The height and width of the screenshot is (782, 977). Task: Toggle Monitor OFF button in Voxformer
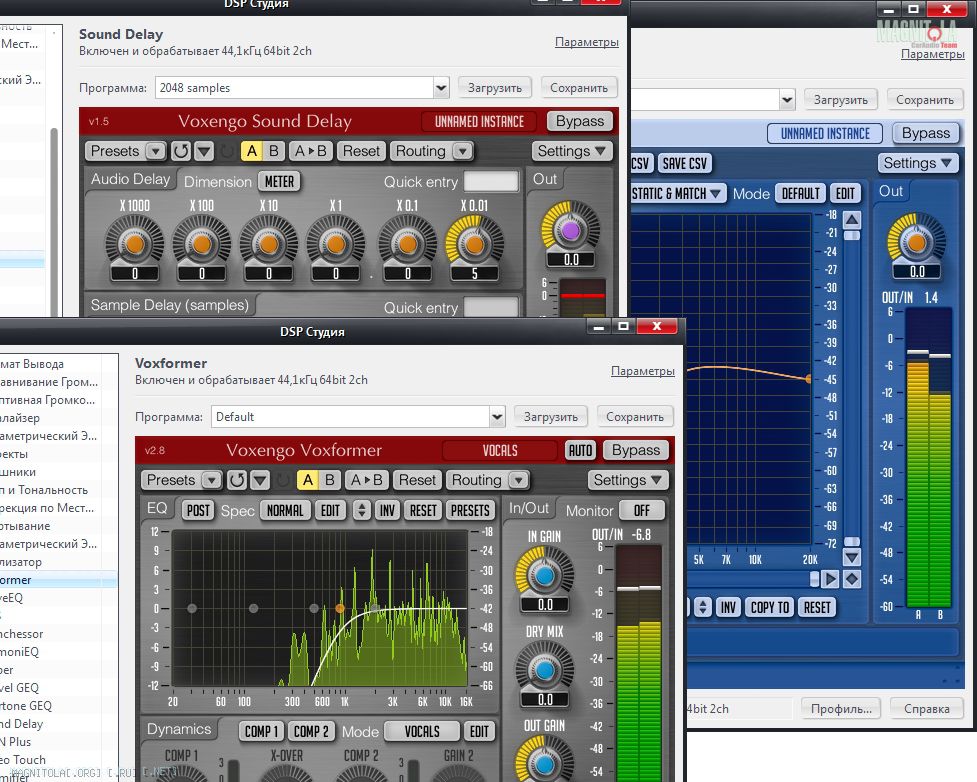tap(642, 511)
